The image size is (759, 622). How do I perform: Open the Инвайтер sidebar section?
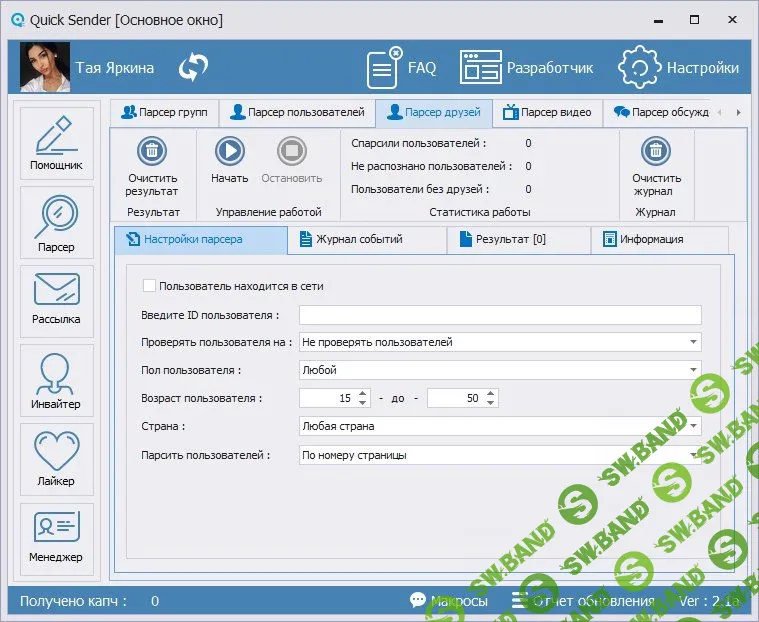[57, 380]
